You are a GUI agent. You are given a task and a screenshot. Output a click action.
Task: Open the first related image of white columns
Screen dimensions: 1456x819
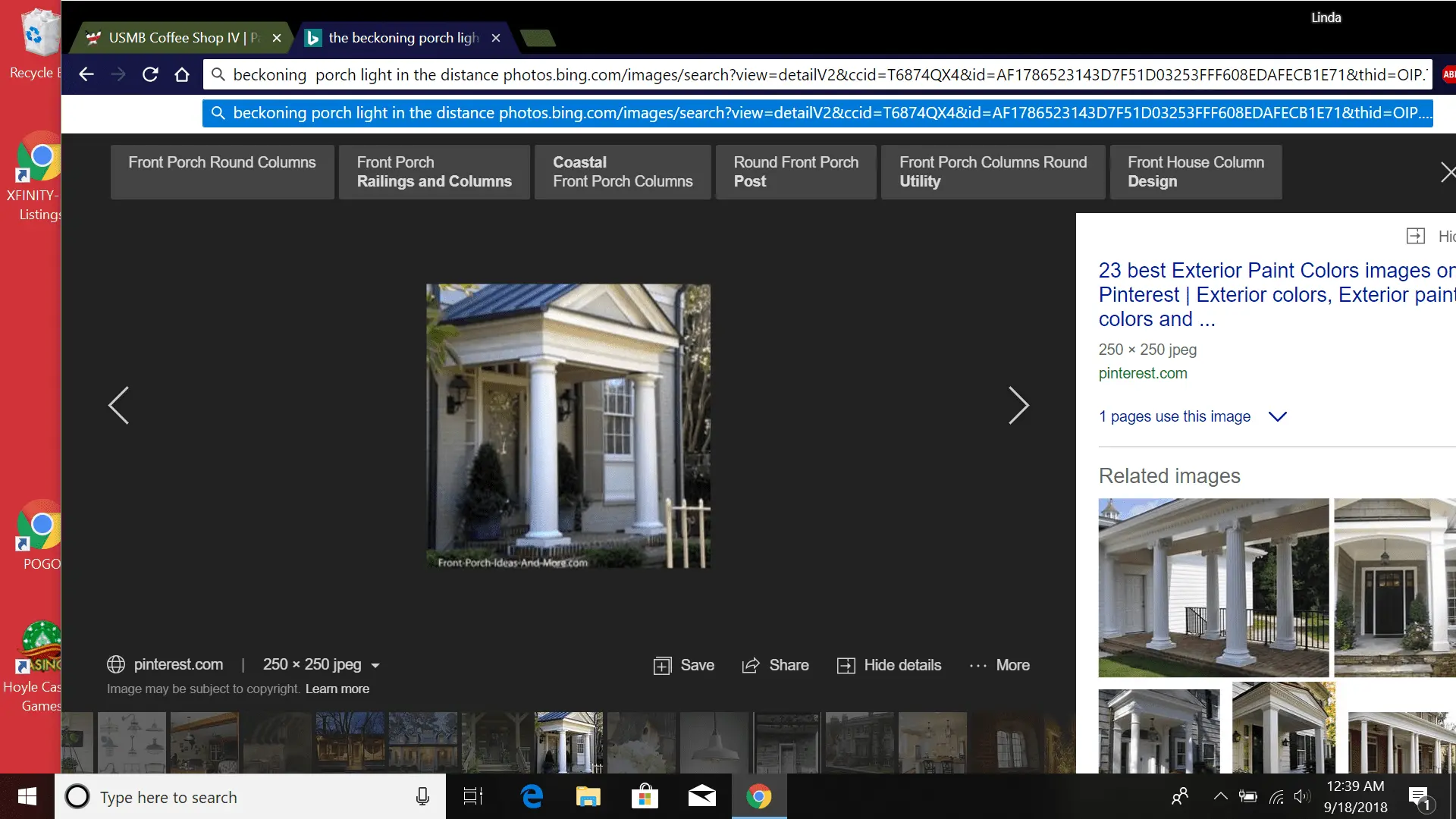[x=1213, y=587]
